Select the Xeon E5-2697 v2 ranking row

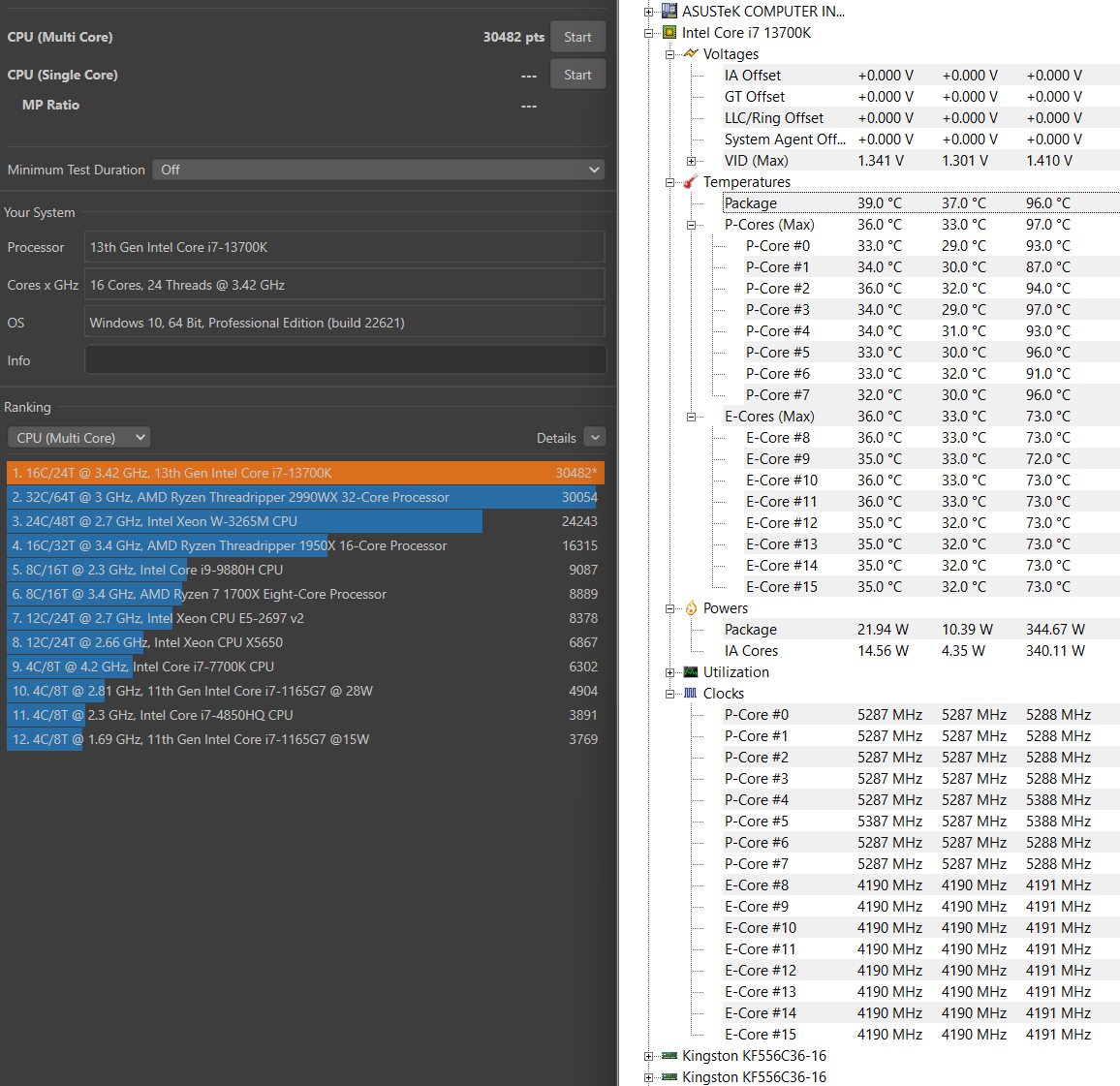[305, 618]
